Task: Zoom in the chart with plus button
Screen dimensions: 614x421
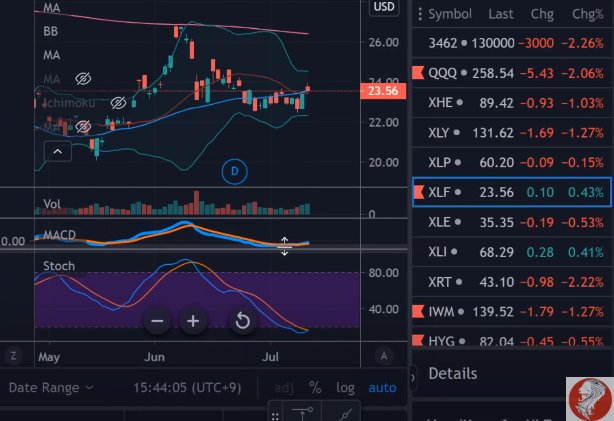Action: coord(193,321)
